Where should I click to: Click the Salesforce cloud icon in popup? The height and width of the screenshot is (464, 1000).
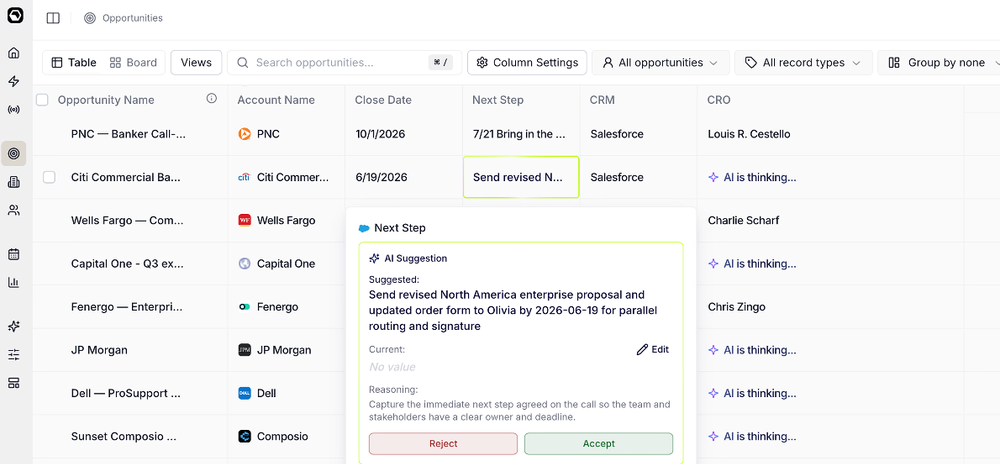point(364,228)
